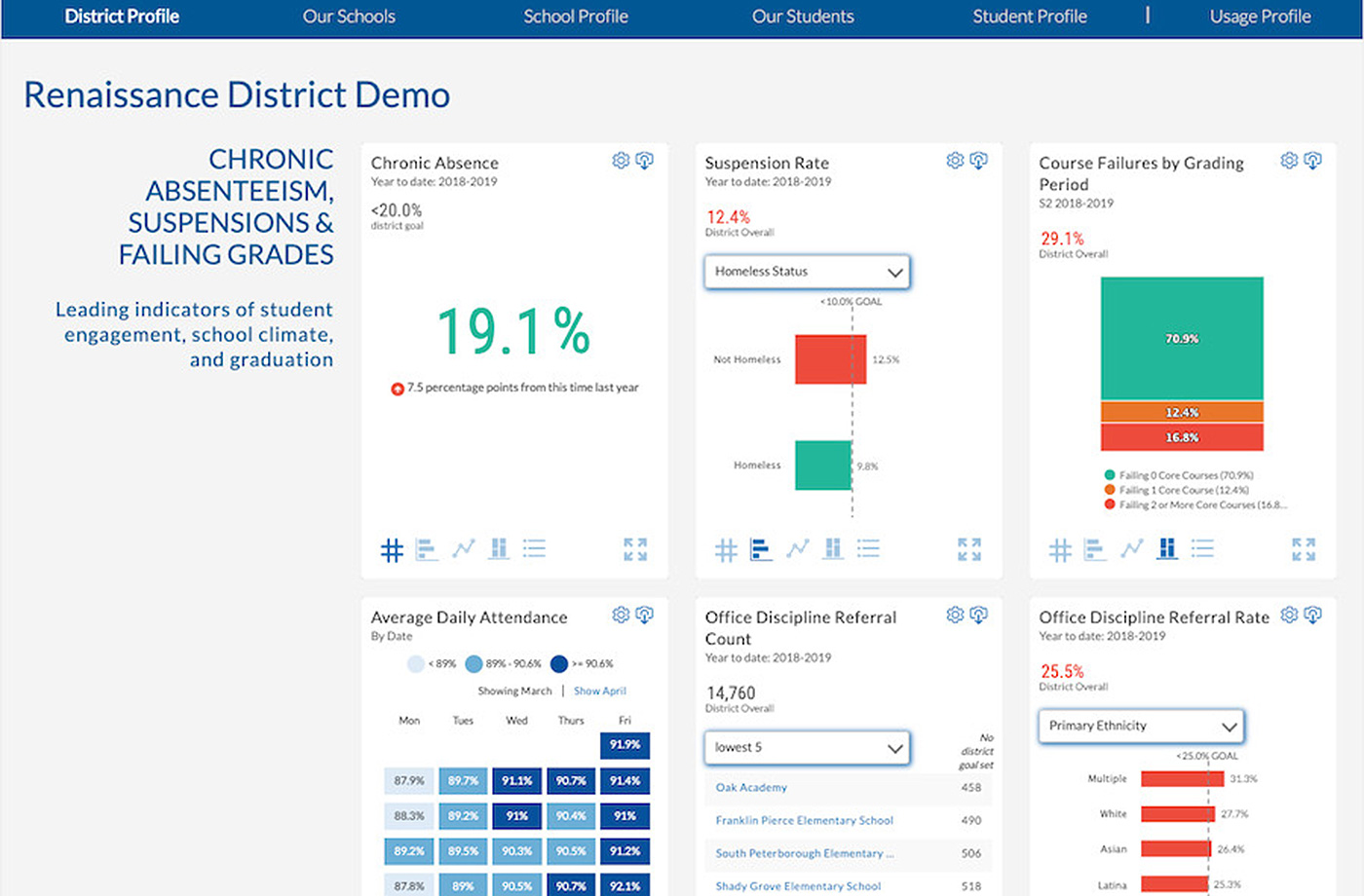Click Failing 2 or More Core Courses legend
Viewport: 1364px width, 896px height.
tap(1195, 504)
